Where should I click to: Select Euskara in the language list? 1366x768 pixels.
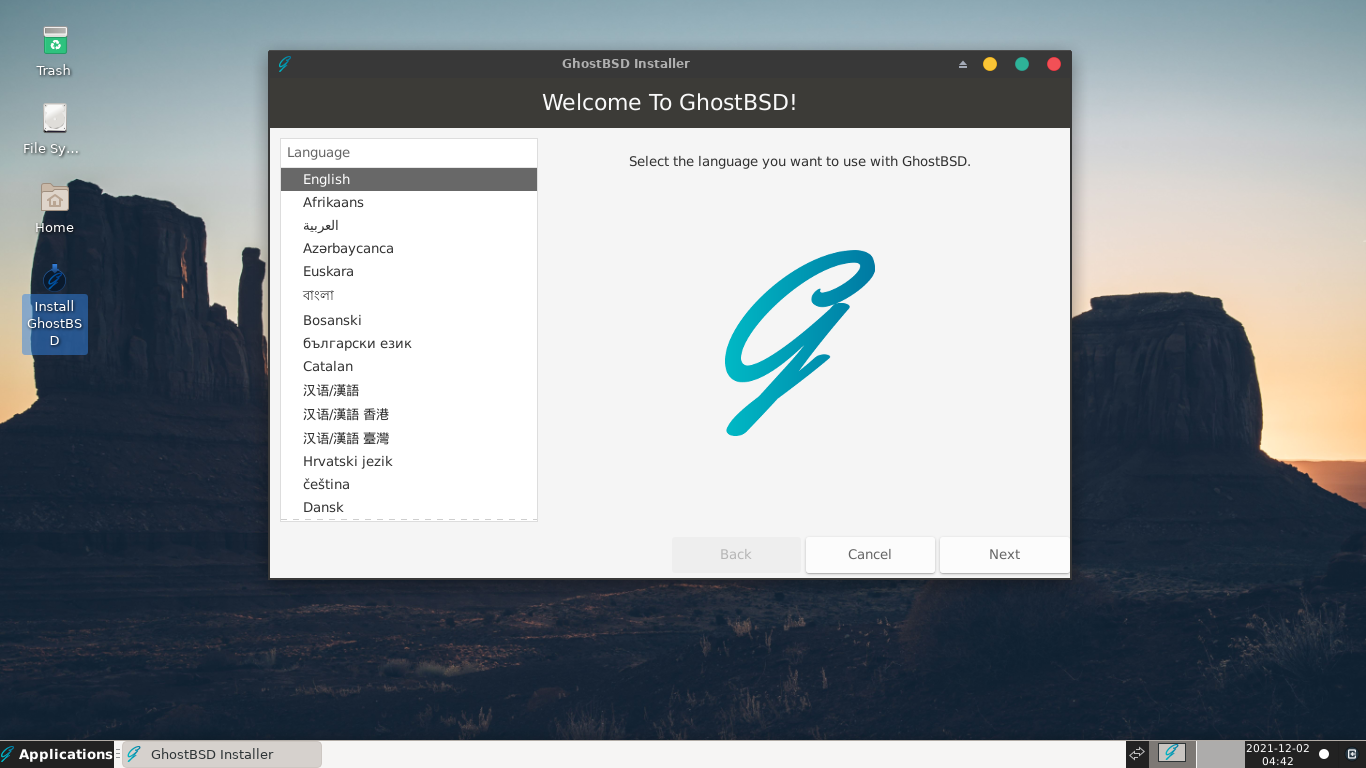[409, 272]
